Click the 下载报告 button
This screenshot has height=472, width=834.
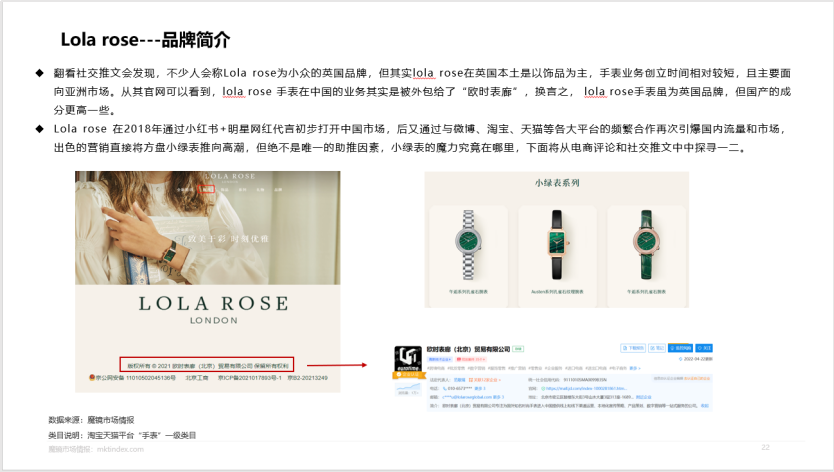(x=633, y=348)
